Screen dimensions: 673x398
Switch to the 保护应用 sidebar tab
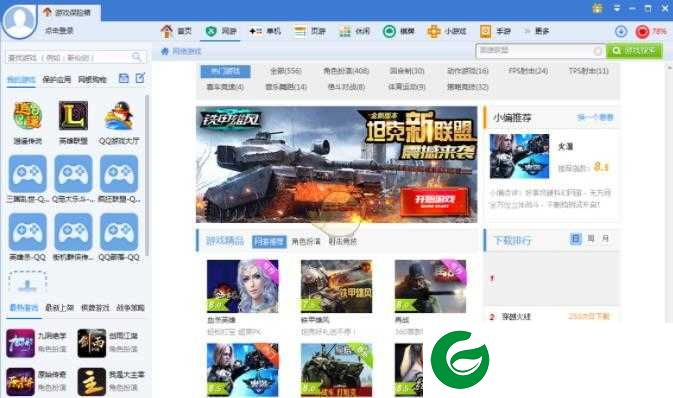[x=56, y=79]
